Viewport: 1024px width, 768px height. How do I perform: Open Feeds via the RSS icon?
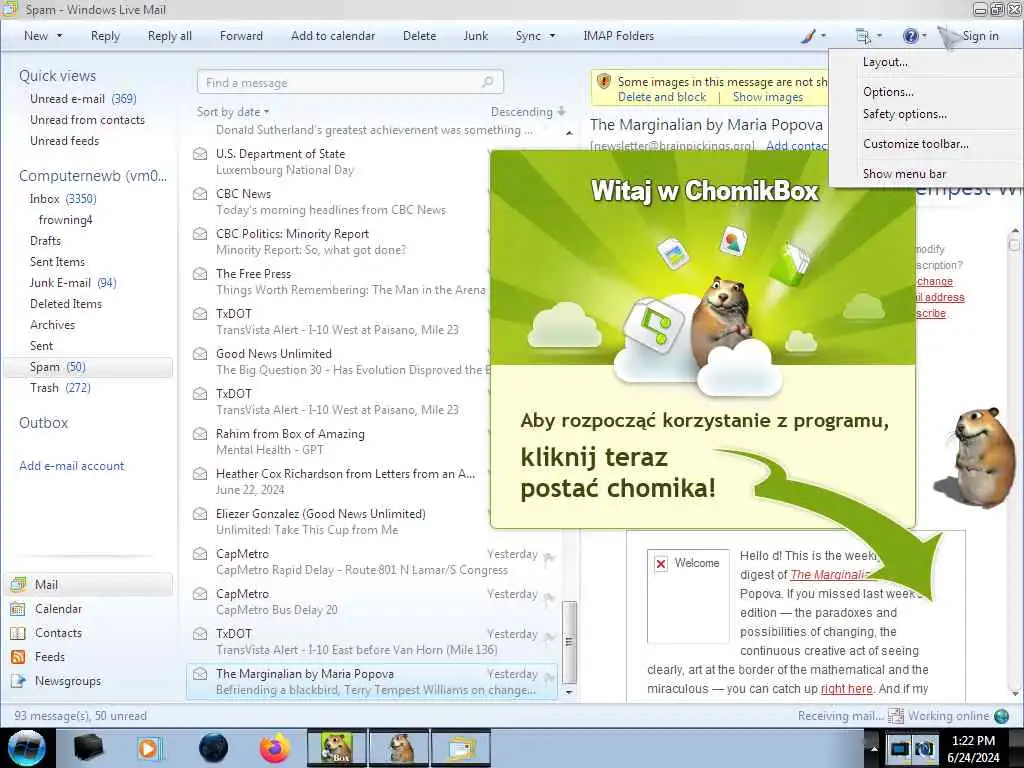coord(18,657)
